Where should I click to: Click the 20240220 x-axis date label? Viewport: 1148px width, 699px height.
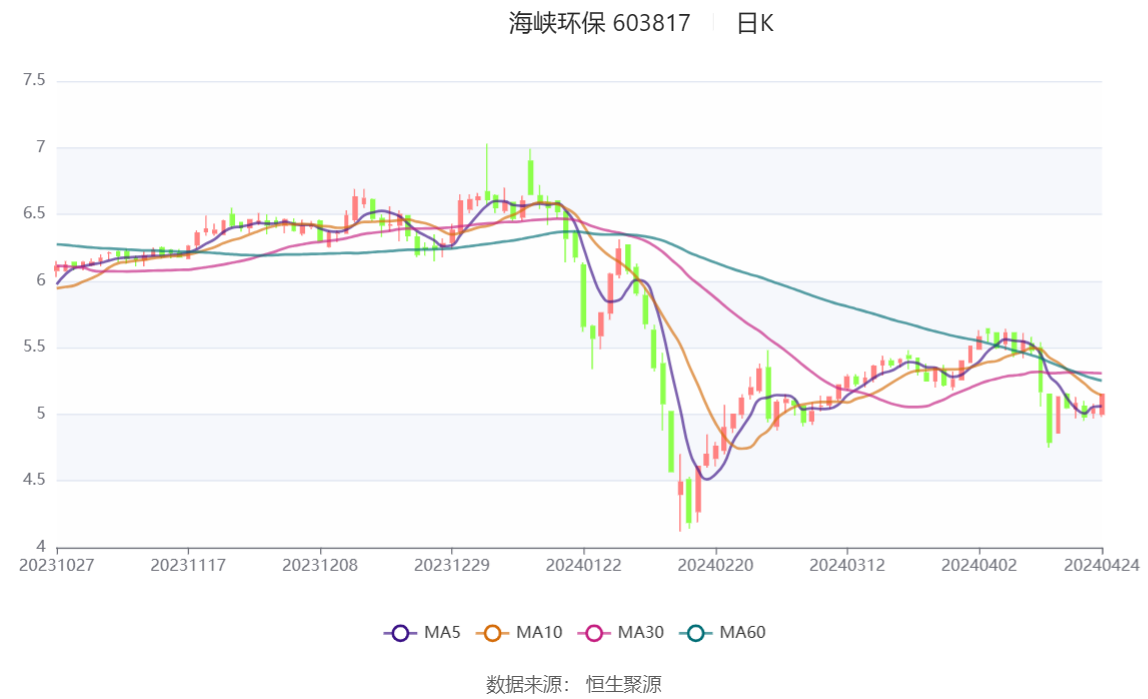[x=716, y=565]
